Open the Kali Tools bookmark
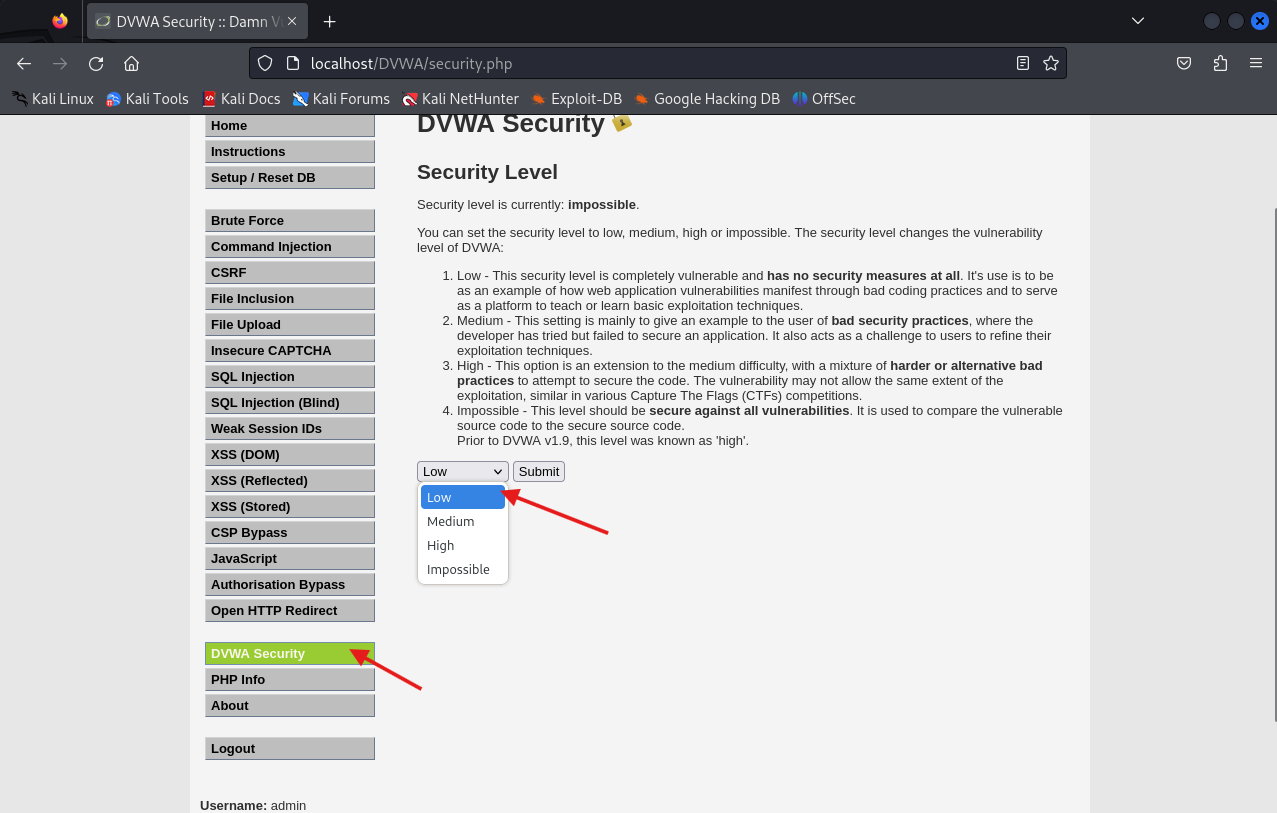Screen dimensions: 1277x813 click(x=147, y=98)
